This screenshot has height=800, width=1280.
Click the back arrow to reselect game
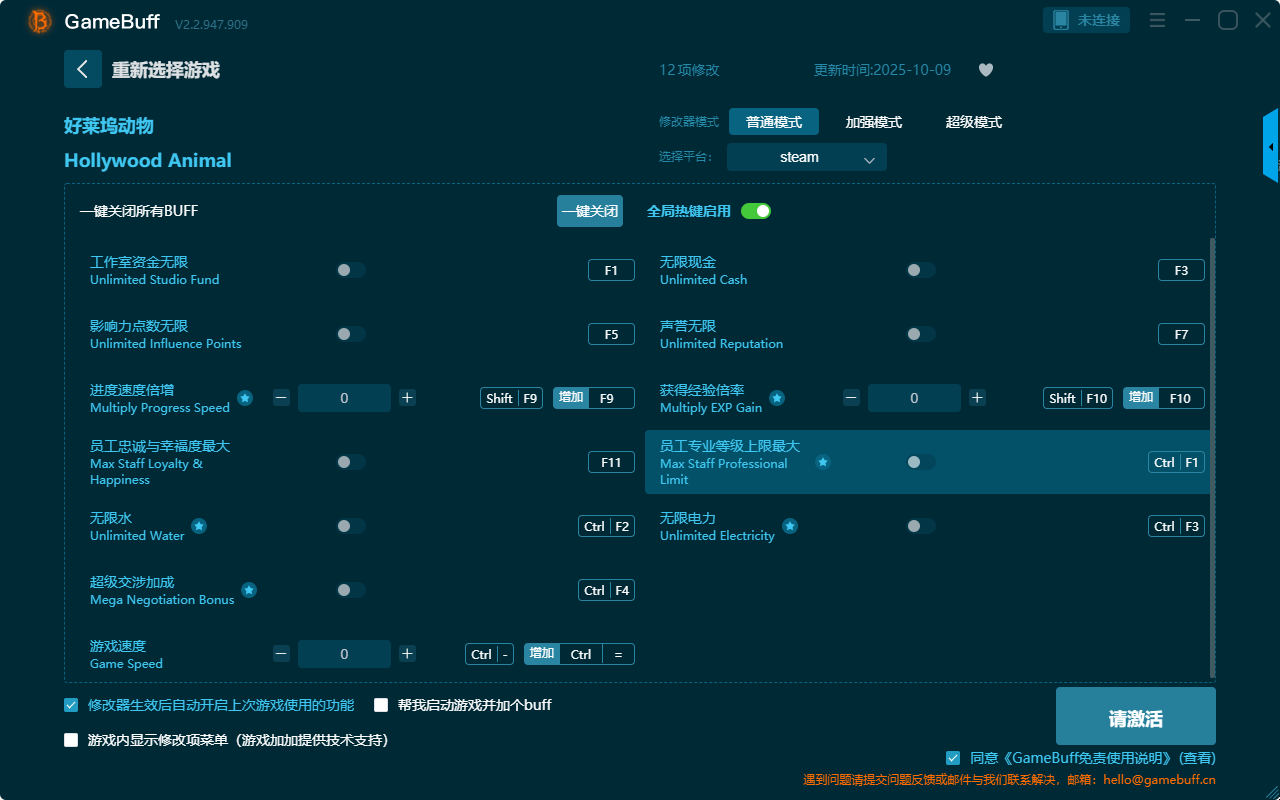[x=83, y=69]
